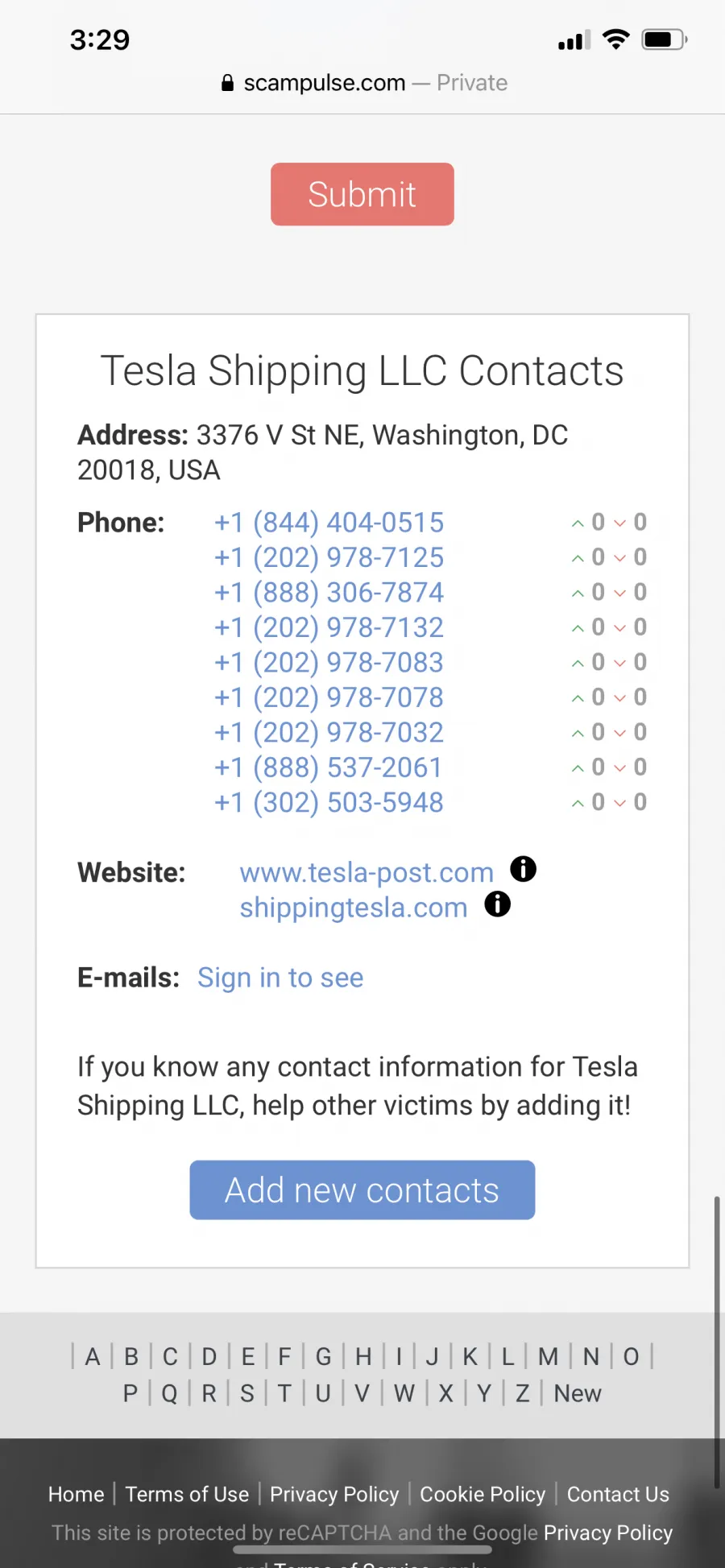The height and width of the screenshot is (1568, 725).
Task: Downvote phone number +1 (888) 537-2061
Action: coord(619,768)
